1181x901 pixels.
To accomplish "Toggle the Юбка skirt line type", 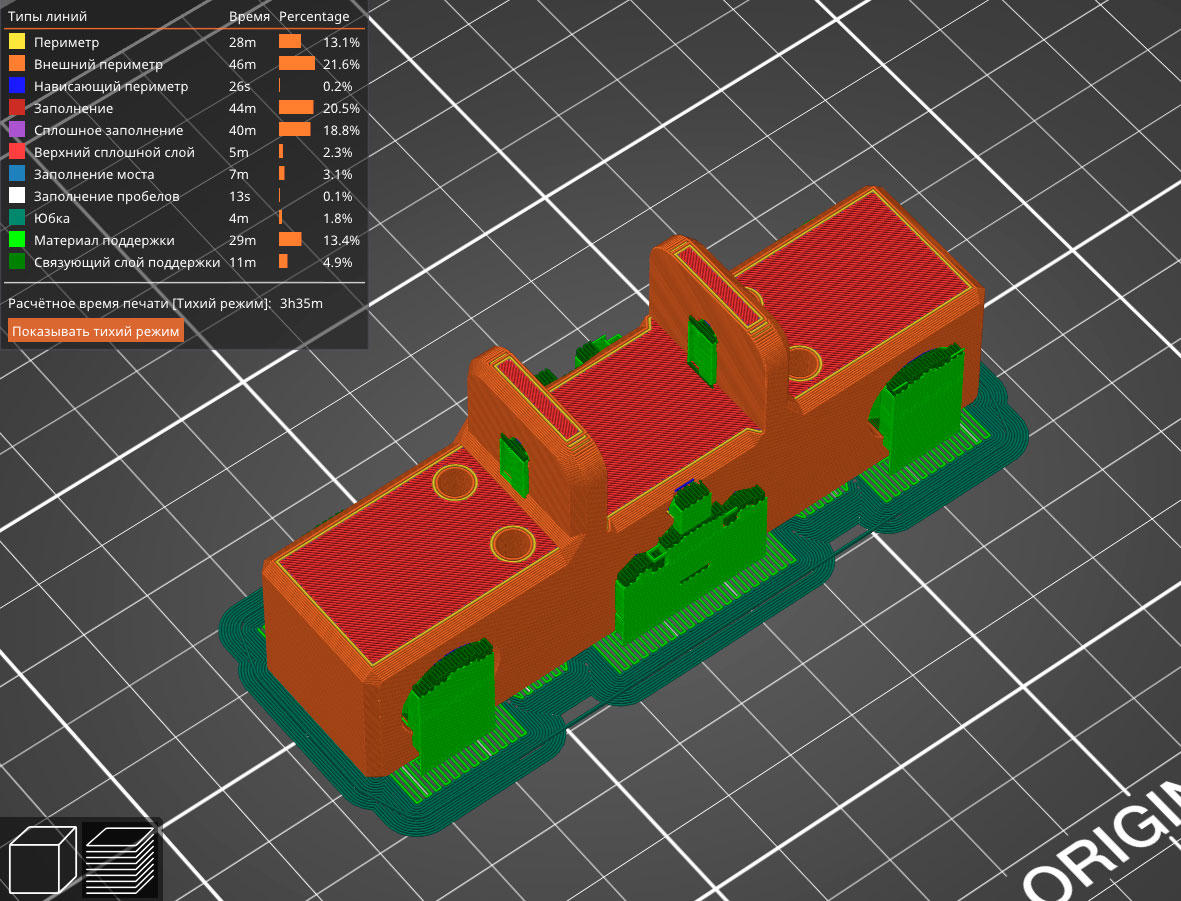I will 51,219.
